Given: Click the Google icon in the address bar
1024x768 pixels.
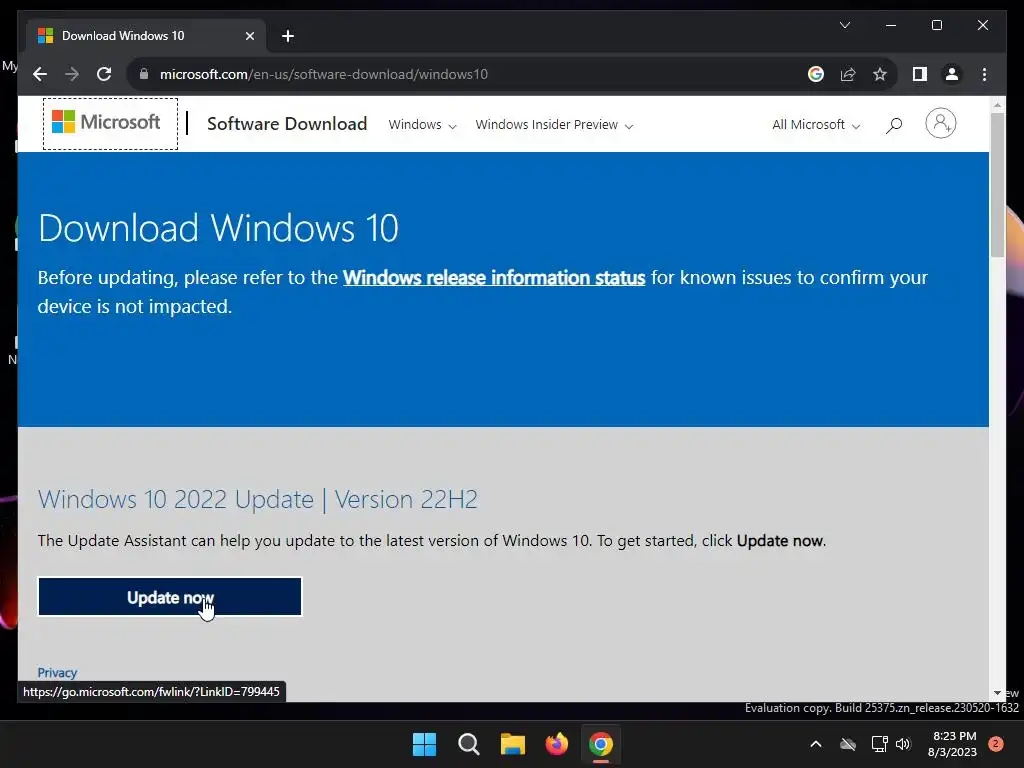Looking at the screenshot, I should point(816,74).
